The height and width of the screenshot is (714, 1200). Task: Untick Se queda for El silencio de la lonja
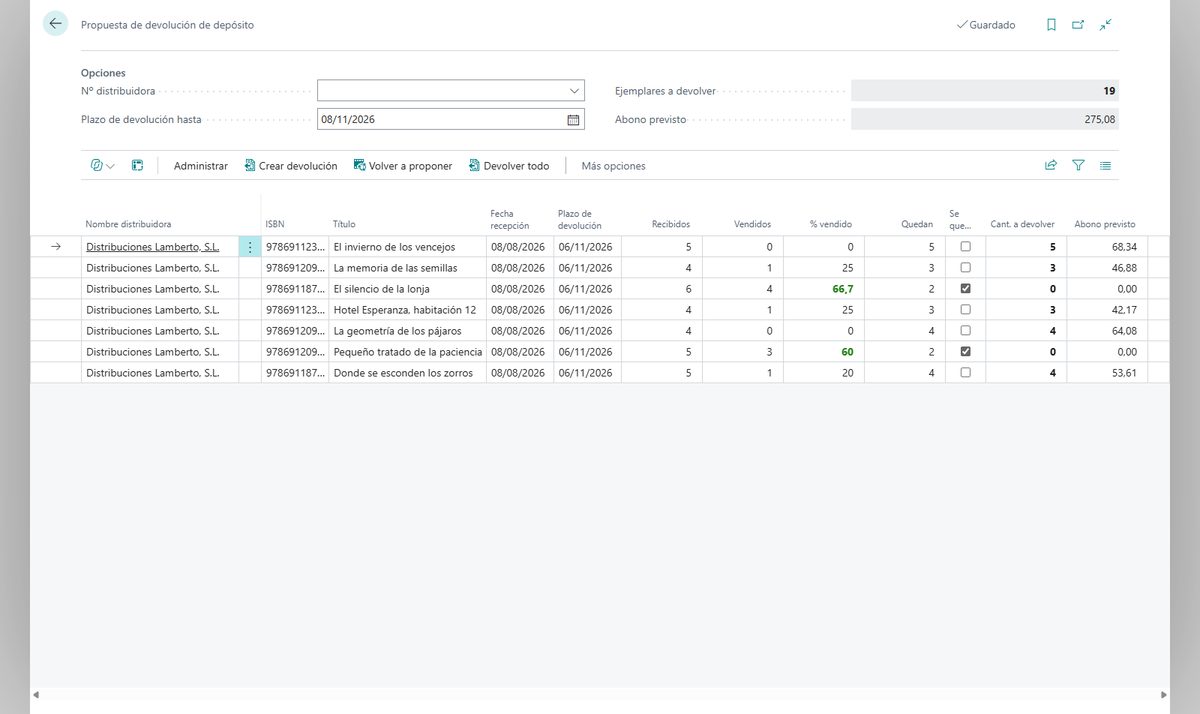[965, 289]
